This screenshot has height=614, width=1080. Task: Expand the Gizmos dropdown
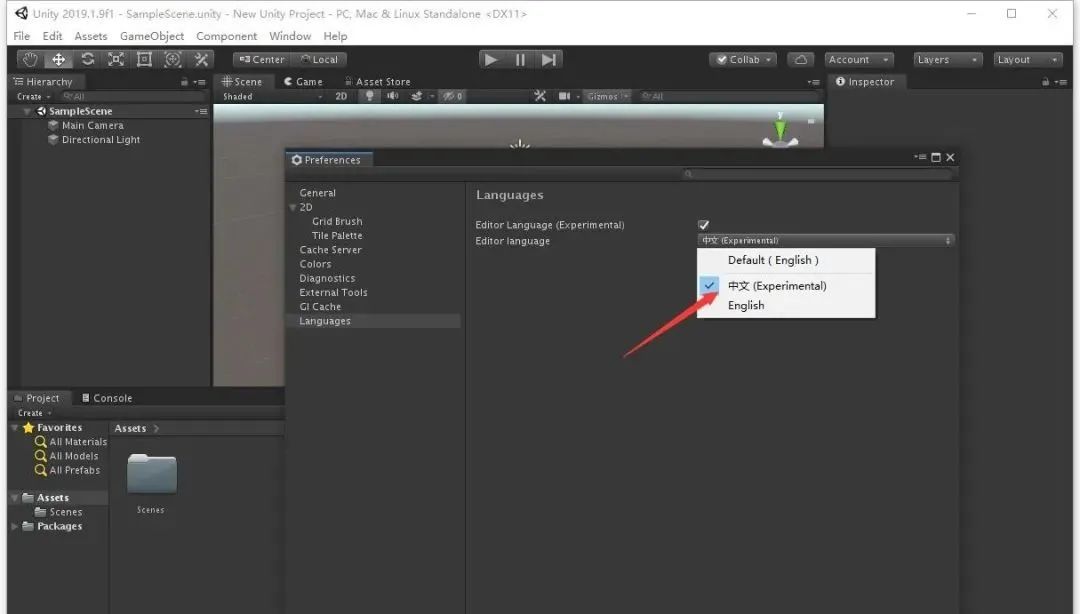tap(608, 96)
